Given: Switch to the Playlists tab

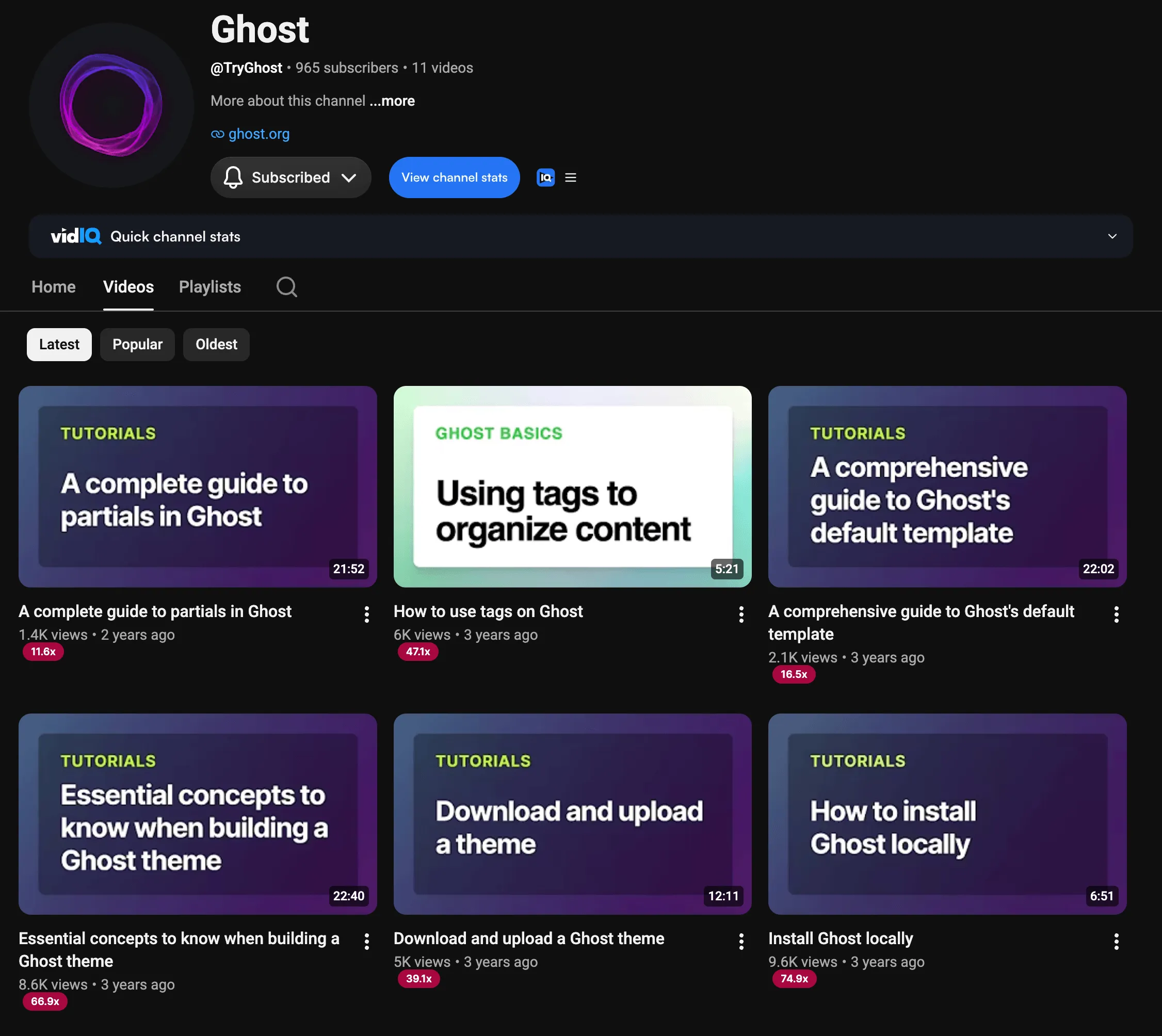Looking at the screenshot, I should click(x=210, y=287).
